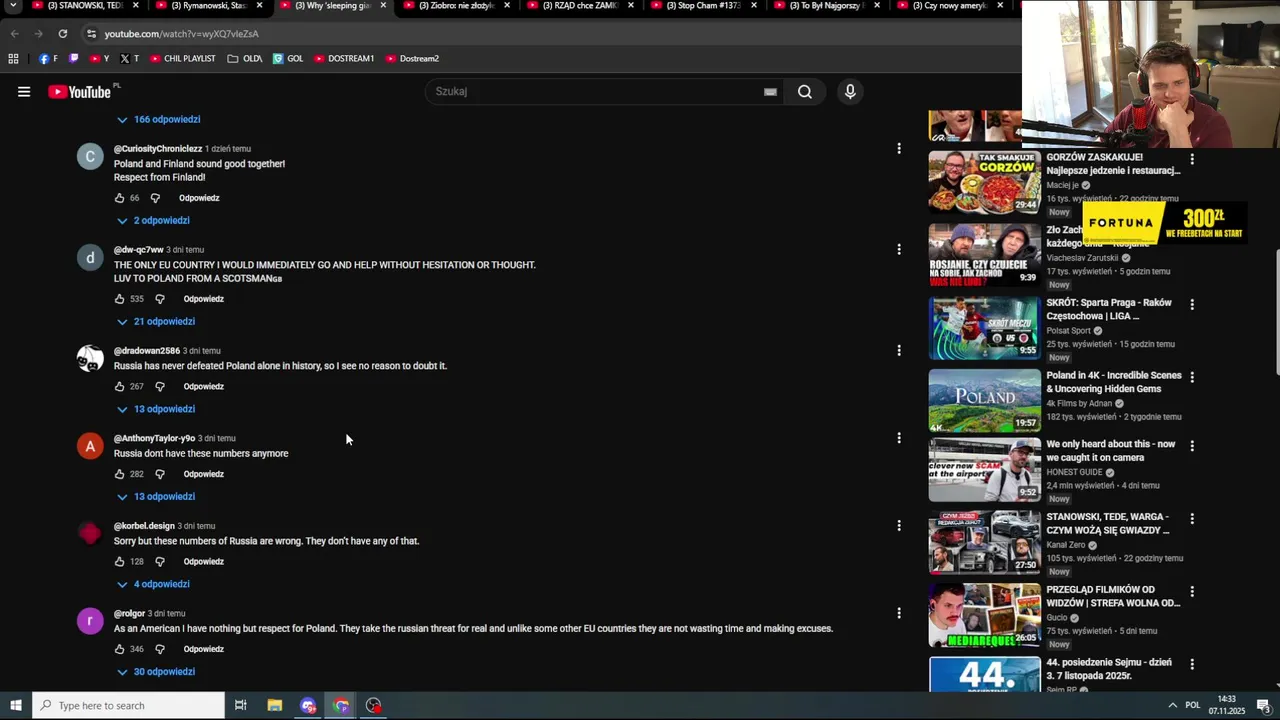This screenshot has width=1280, height=720.
Task: Dislike the comment by @dw-qc7ww
Action: click(x=159, y=299)
